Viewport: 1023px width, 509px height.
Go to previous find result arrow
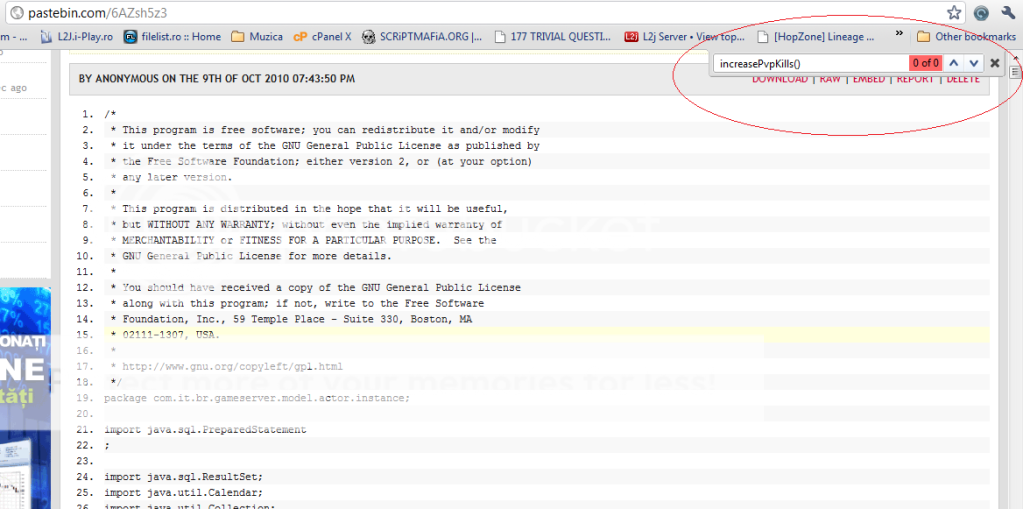(954, 63)
